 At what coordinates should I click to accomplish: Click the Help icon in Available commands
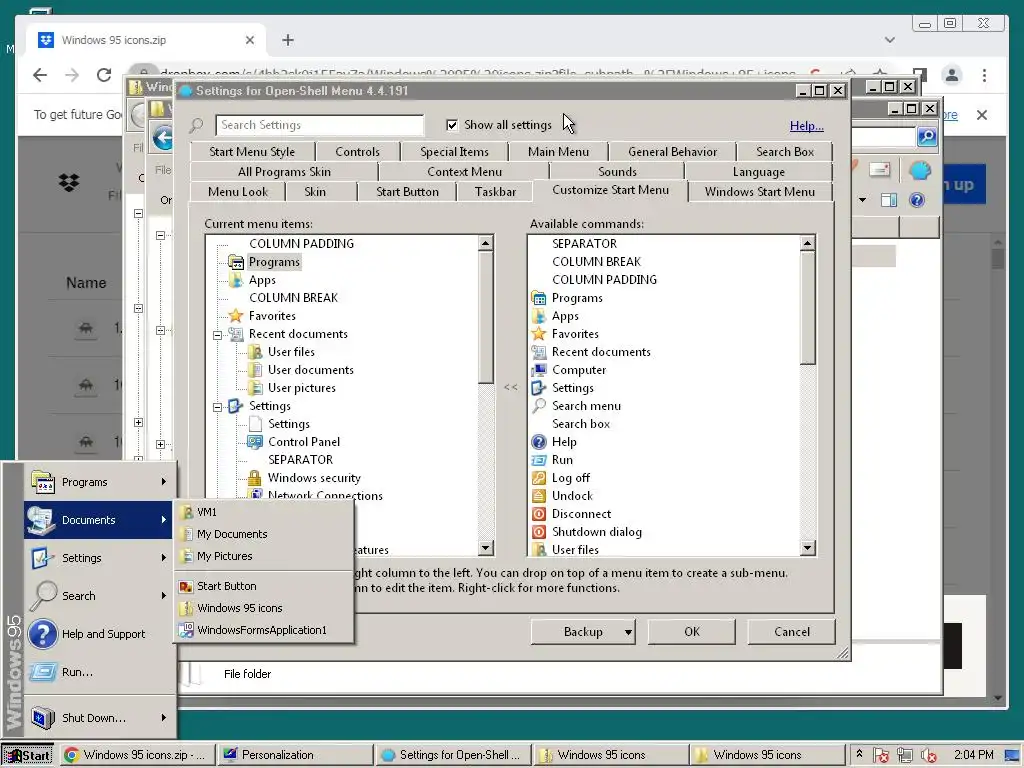pyautogui.click(x=539, y=442)
